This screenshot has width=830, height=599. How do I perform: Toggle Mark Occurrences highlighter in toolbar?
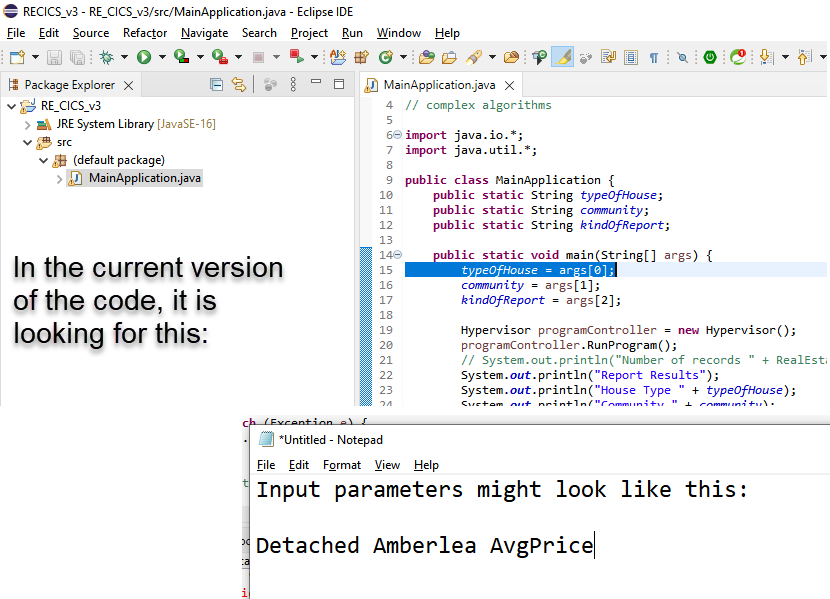tap(562, 58)
